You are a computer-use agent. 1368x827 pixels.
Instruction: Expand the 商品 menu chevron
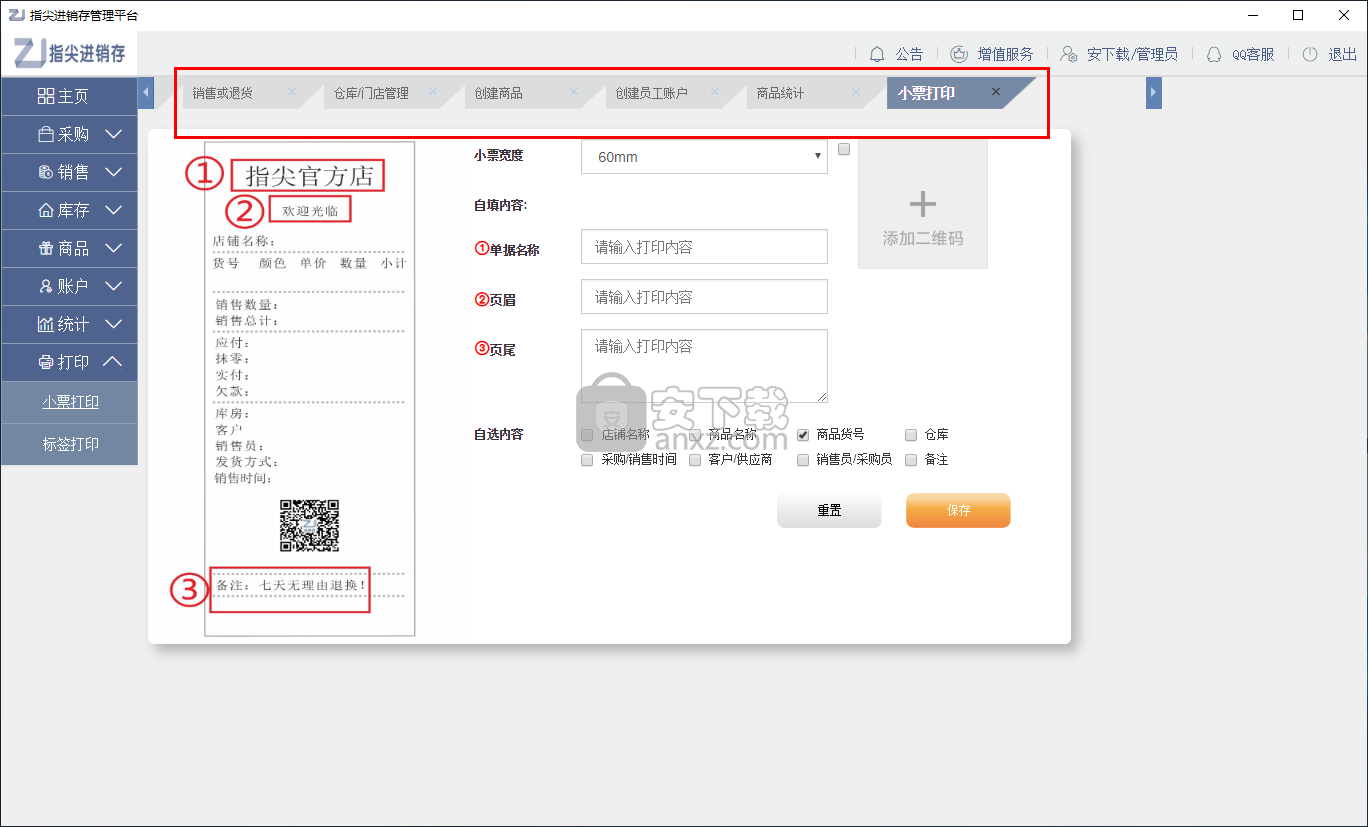[113, 248]
